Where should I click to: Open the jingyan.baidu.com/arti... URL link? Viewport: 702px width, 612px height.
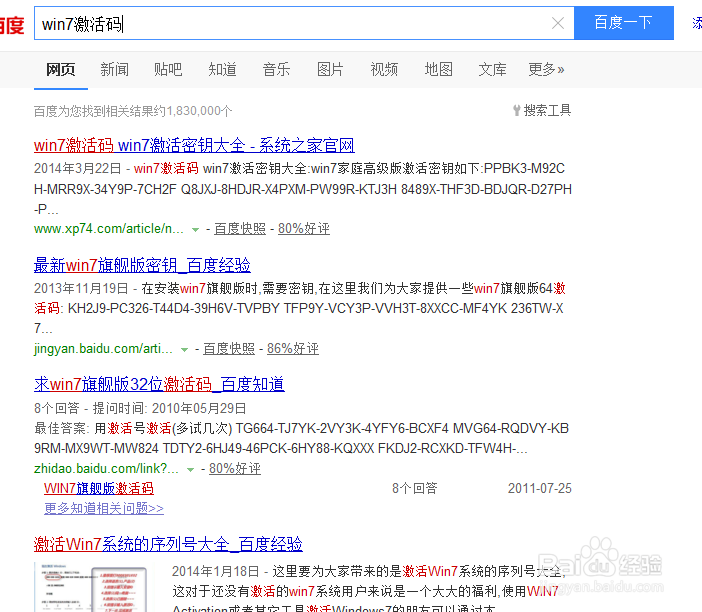tap(103, 349)
